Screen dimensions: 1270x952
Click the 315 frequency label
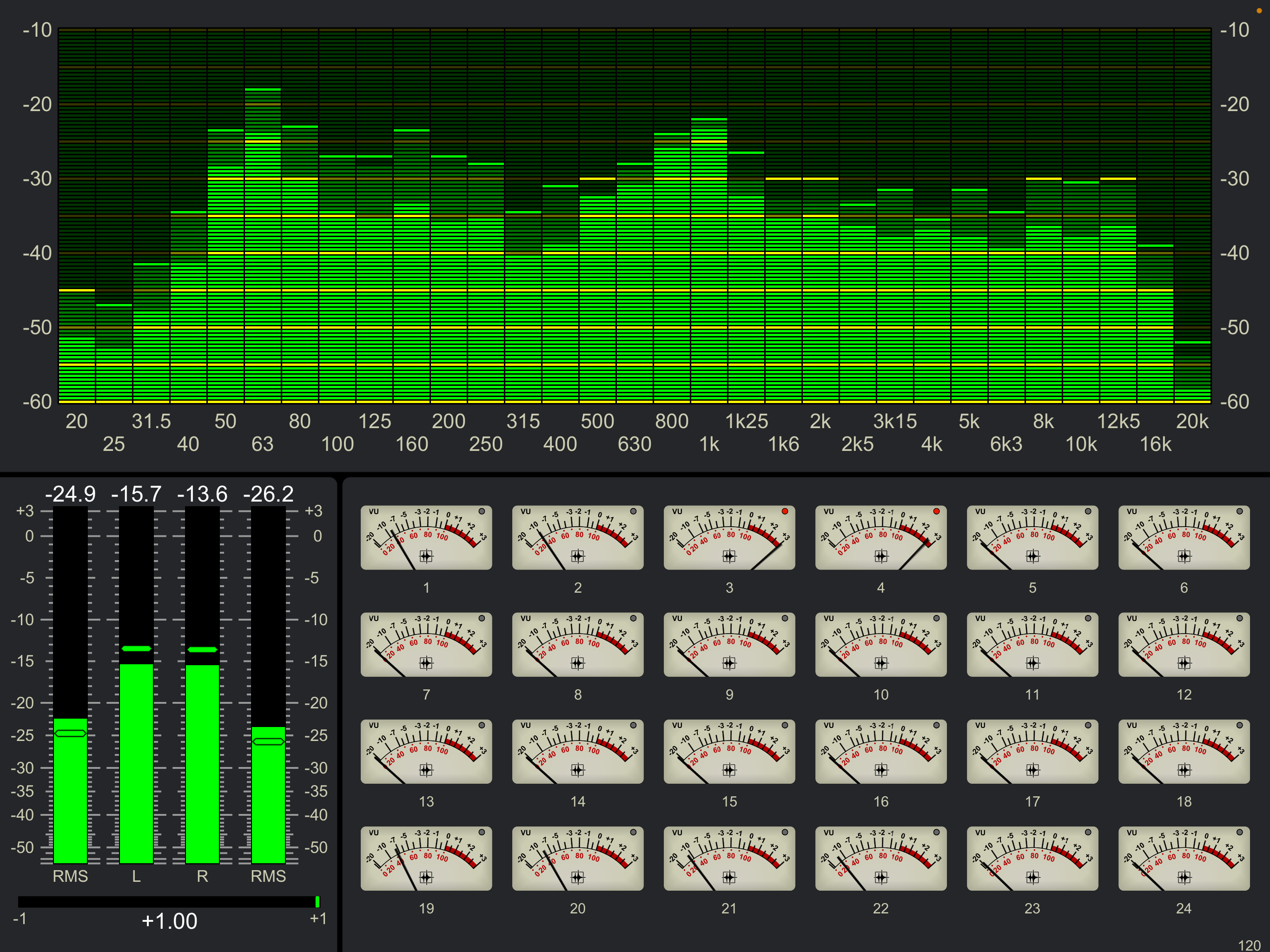pos(523,422)
